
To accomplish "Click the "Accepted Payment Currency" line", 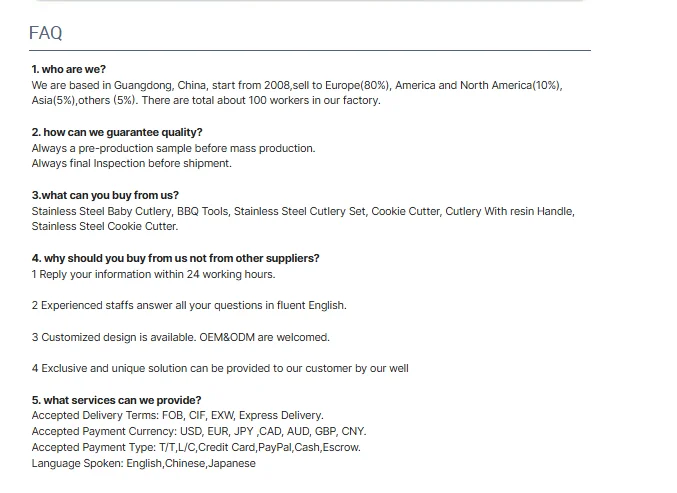I will point(199,431).
